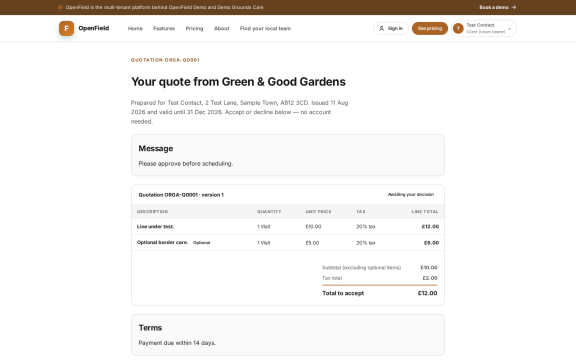Viewport: 576px width, 360px height.
Task: Click the Tax column header
Action: (361, 212)
